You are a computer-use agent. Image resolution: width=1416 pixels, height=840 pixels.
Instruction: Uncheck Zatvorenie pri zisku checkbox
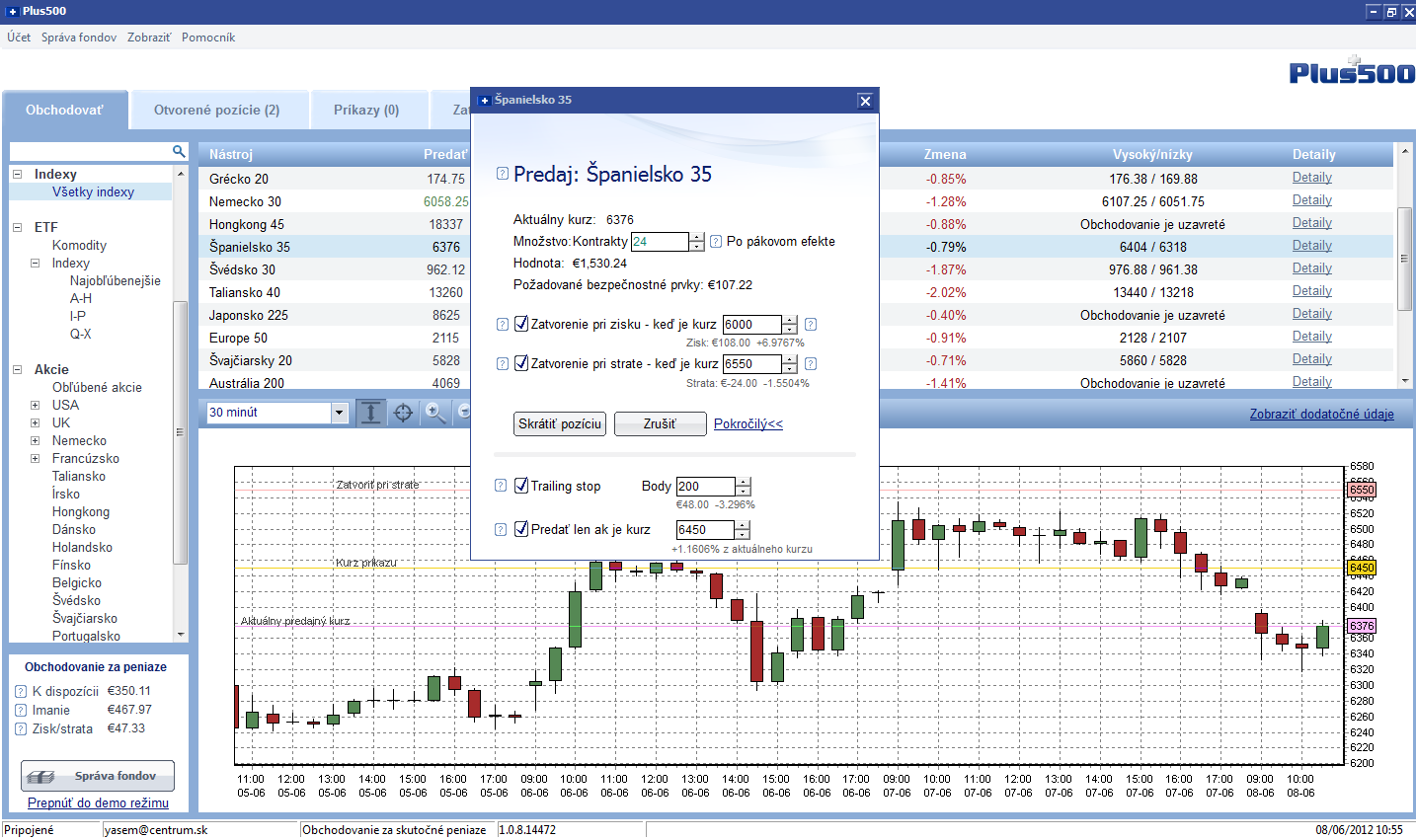(x=521, y=324)
